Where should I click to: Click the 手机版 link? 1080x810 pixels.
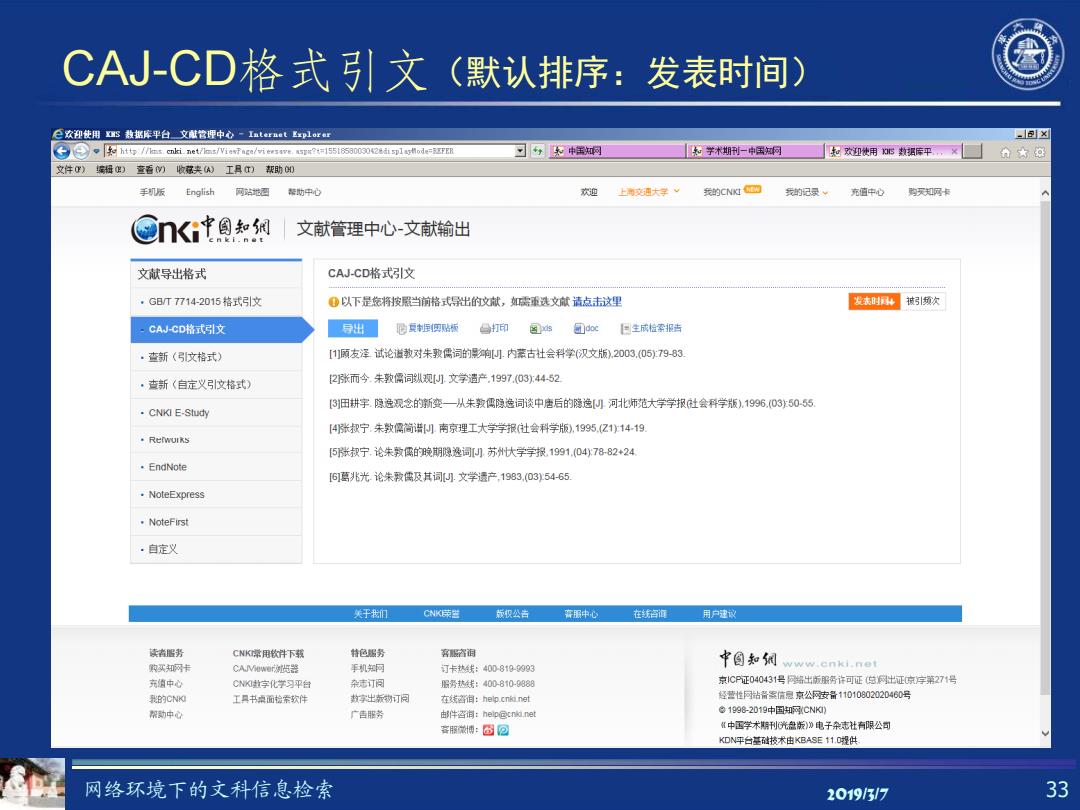tap(152, 192)
